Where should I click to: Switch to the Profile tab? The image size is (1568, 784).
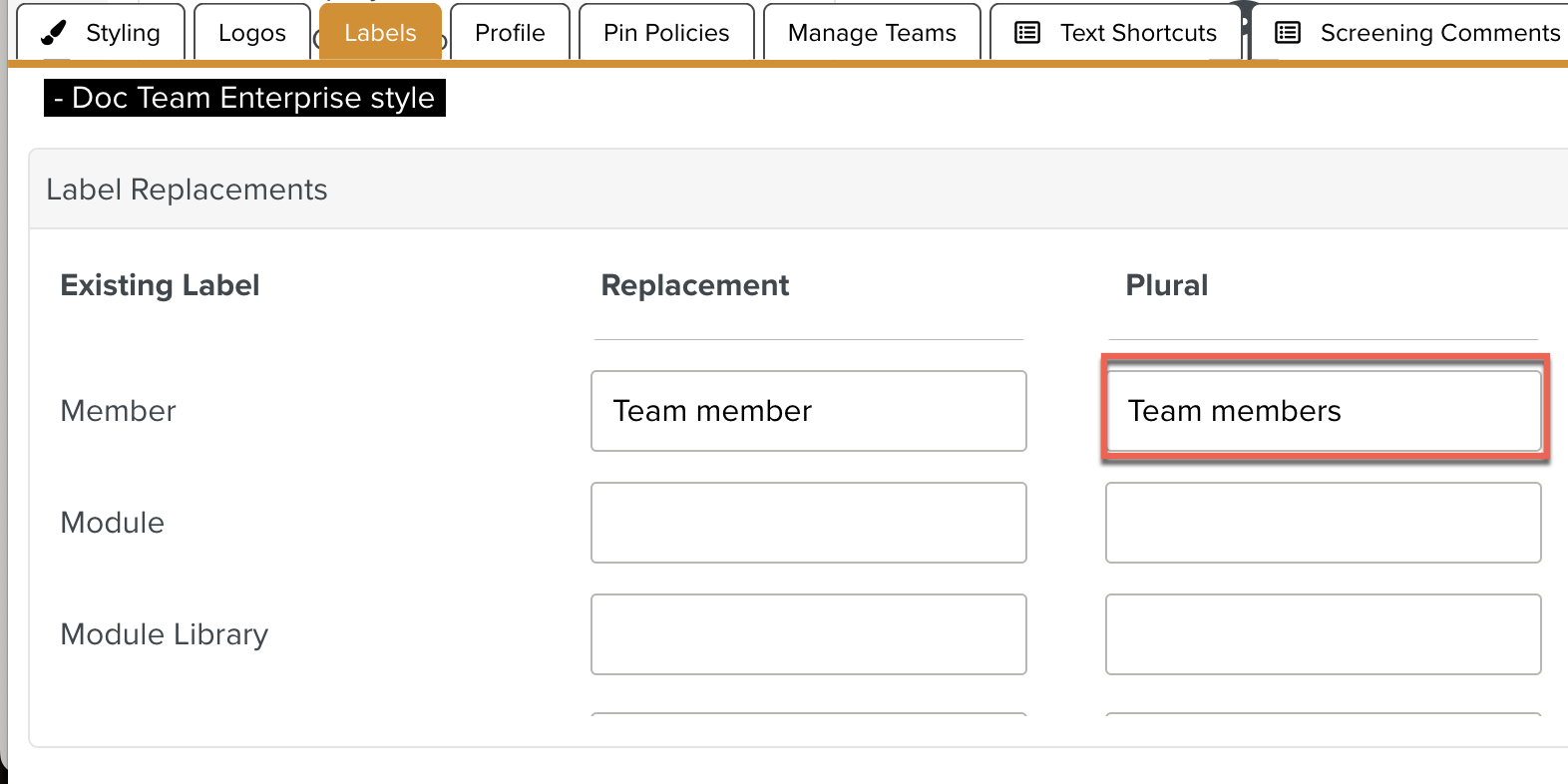pos(510,33)
